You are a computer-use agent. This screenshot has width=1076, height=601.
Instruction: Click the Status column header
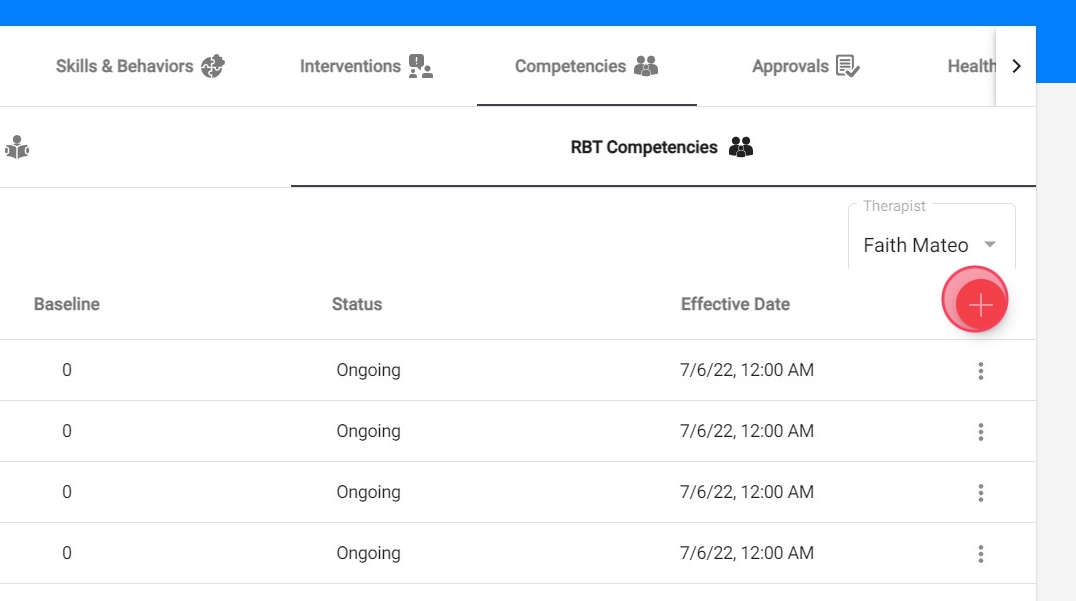coord(357,304)
